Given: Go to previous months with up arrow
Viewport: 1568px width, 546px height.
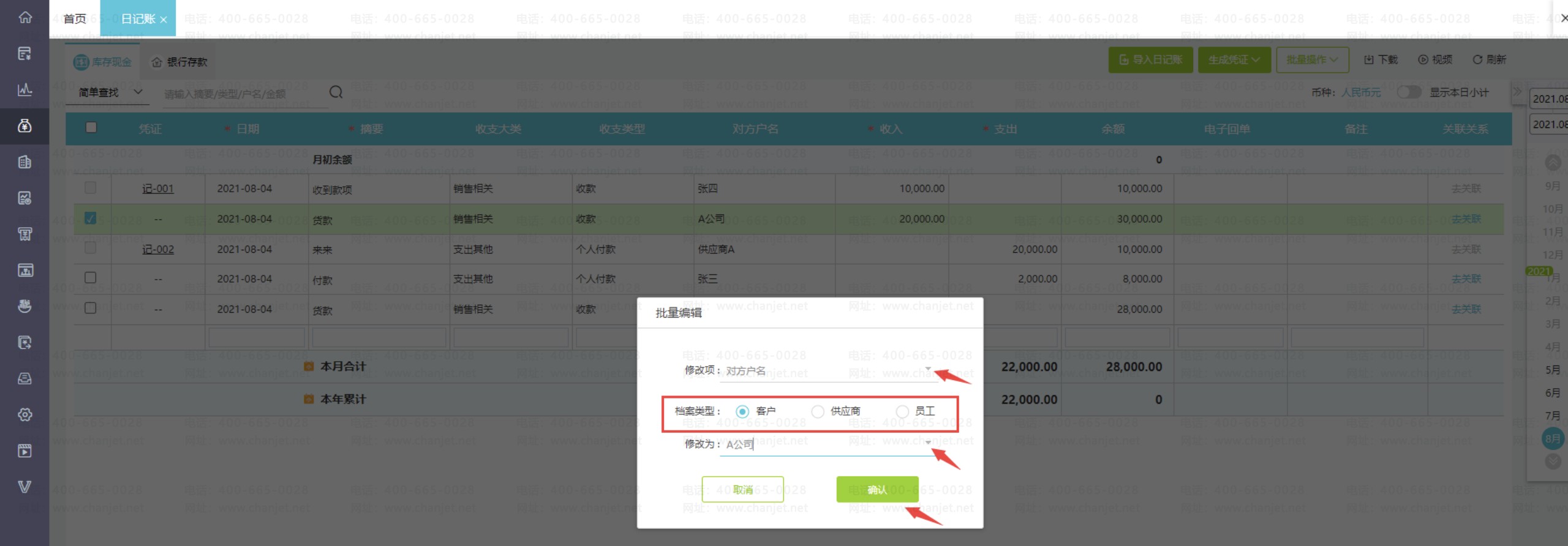Looking at the screenshot, I should coord(1553,163).
